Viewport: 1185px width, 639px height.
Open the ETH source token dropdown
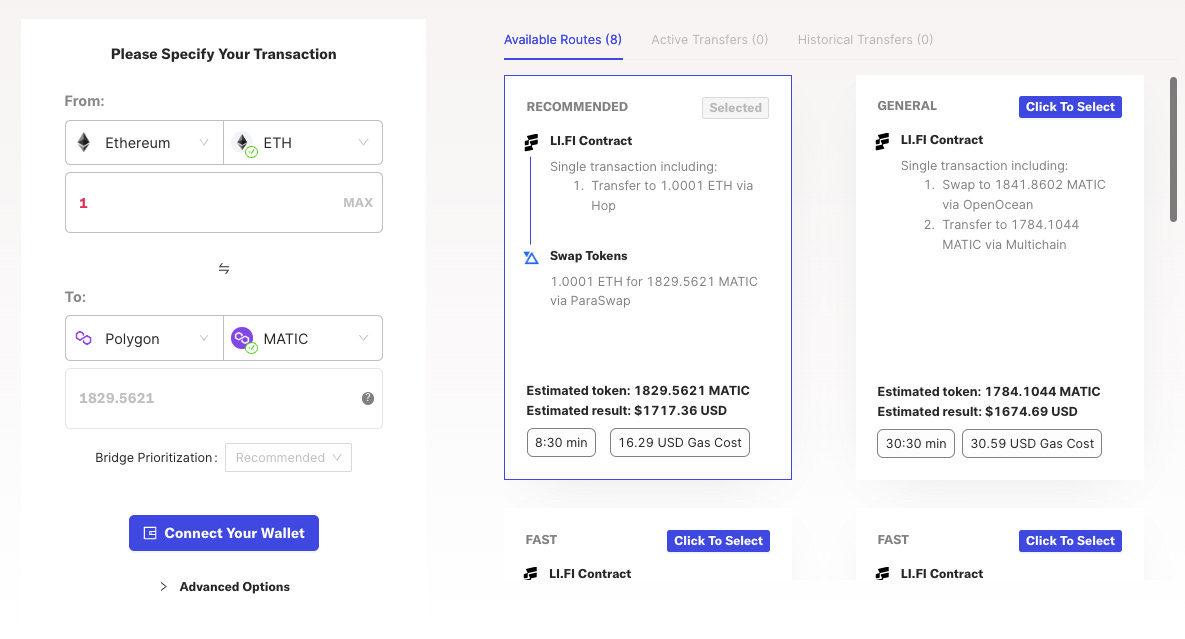click(303, 143)
